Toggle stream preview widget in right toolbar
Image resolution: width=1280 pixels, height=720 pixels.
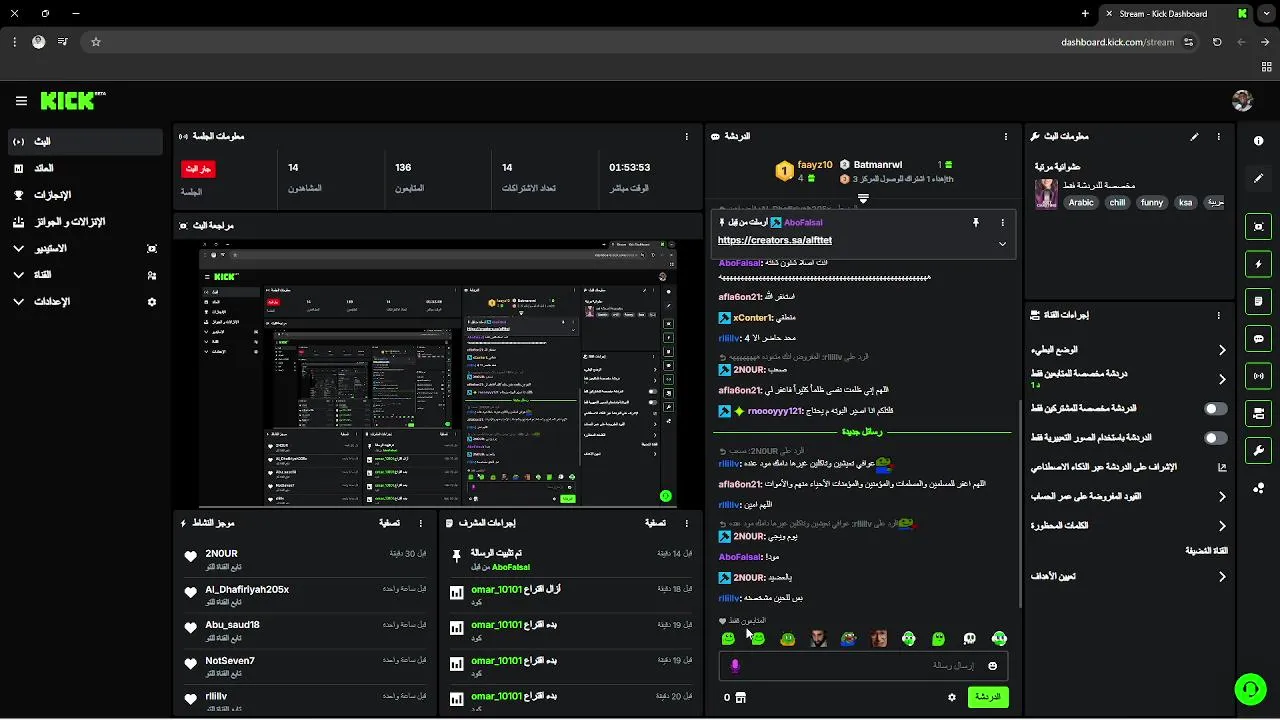[1258, 227]
